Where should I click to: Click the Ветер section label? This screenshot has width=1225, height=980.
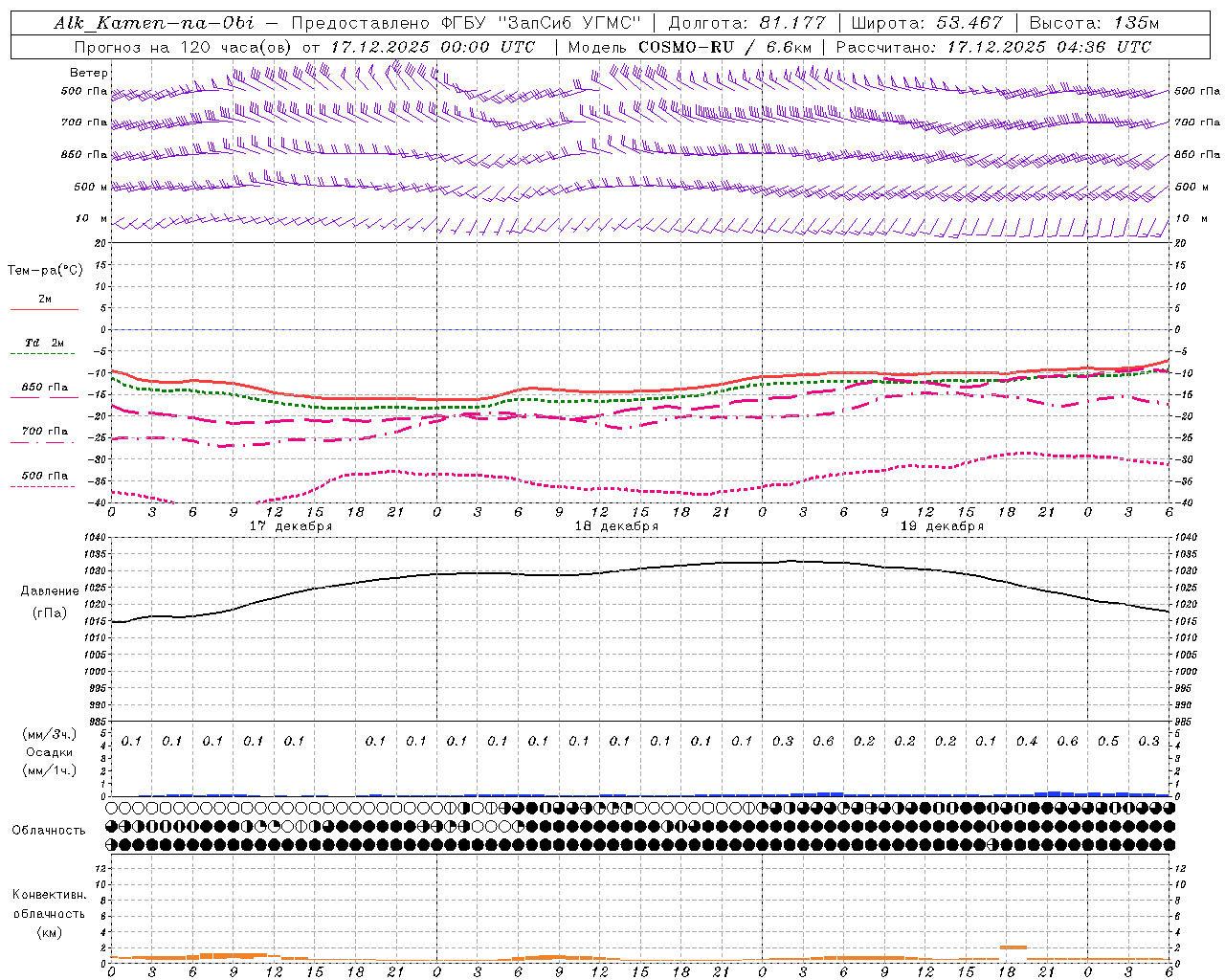pyautogui.click(x=89, y=73)
